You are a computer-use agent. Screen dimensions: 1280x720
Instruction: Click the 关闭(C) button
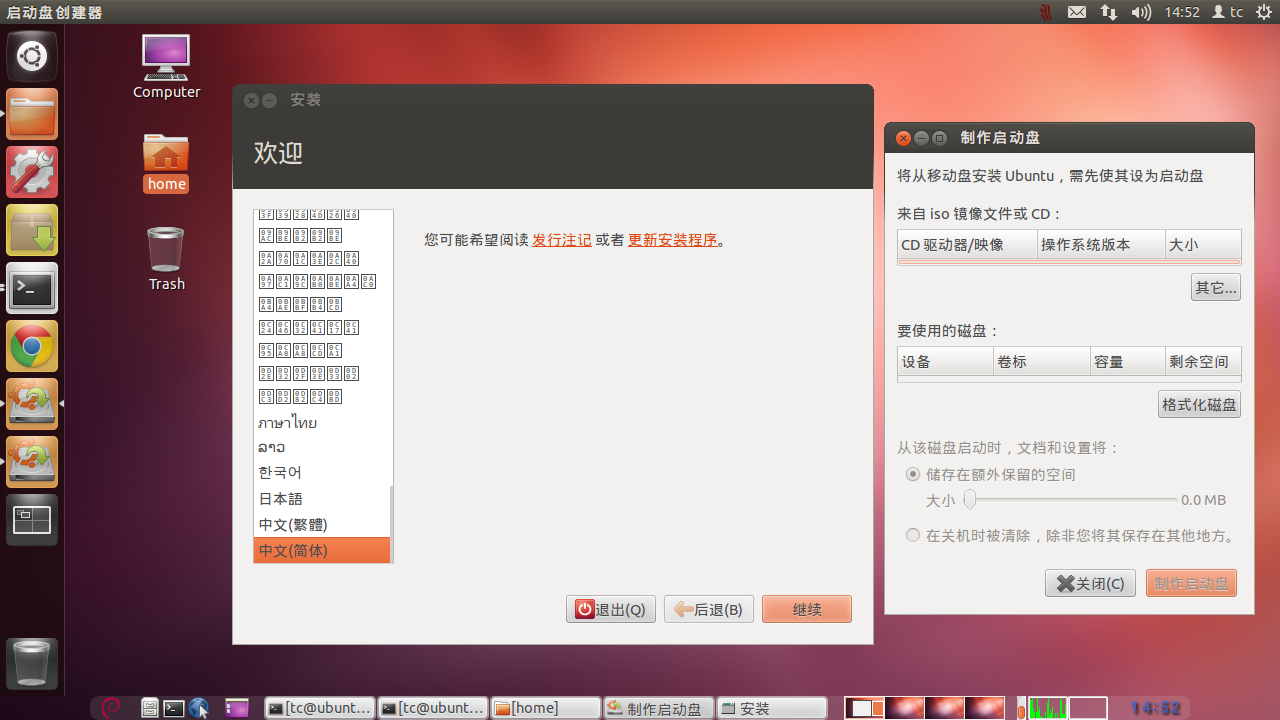(x=1090, y=583)
